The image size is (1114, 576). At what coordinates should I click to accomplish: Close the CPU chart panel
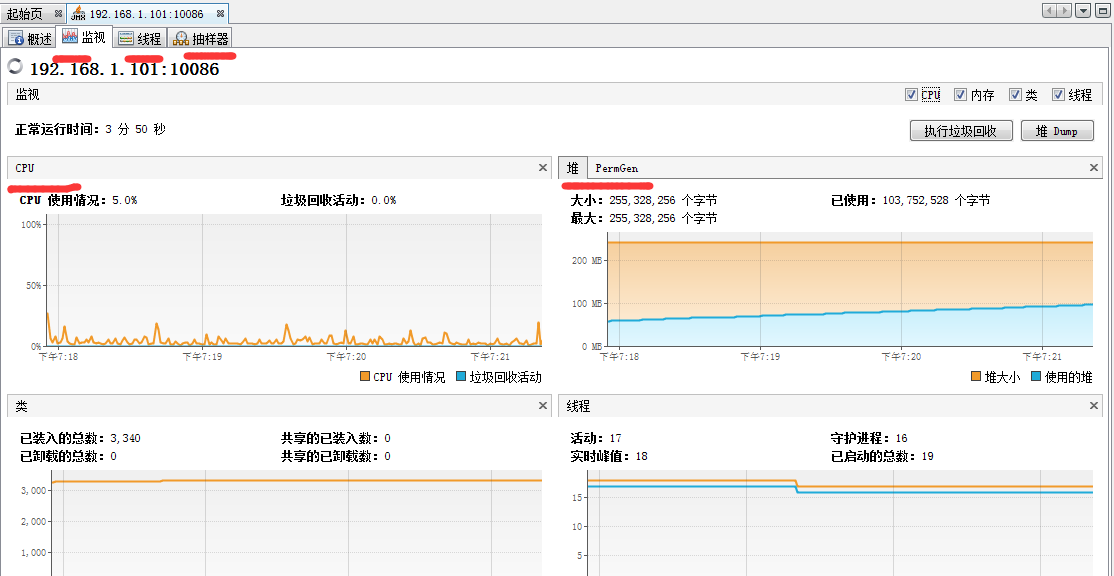(543, 168)
